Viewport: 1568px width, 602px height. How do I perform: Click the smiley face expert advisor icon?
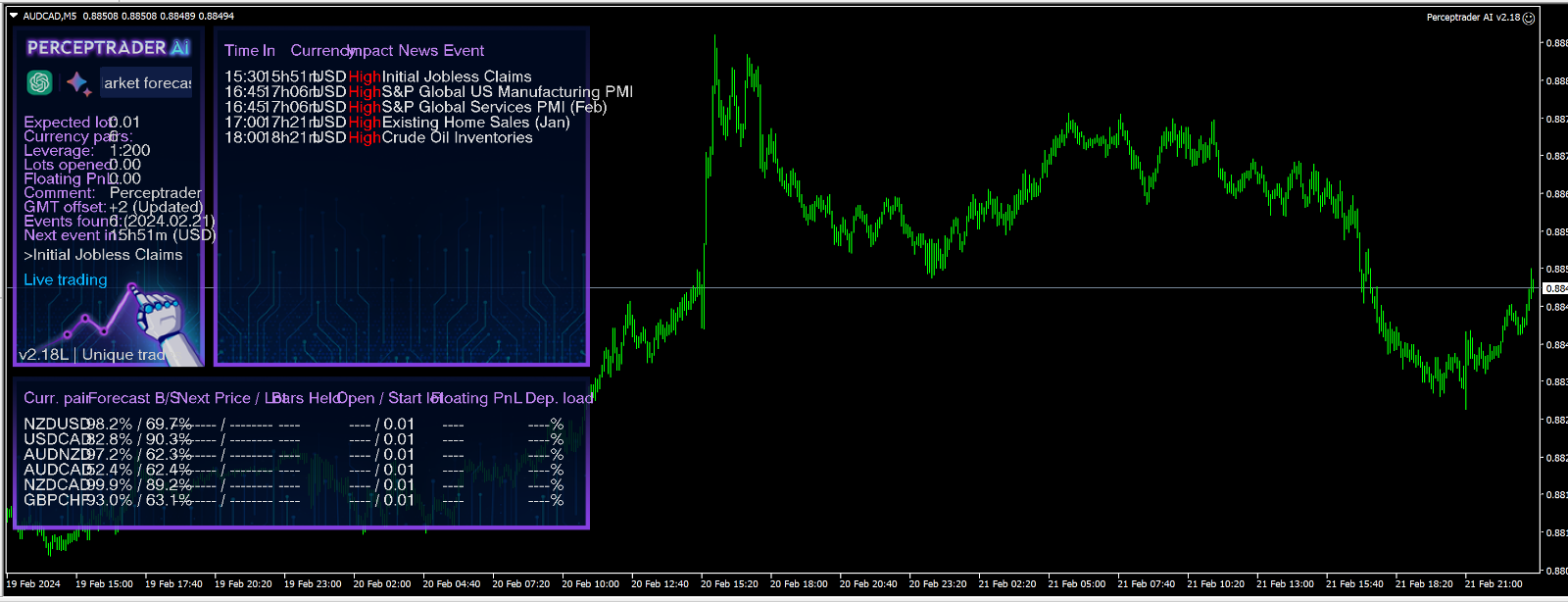tap(1529, 18)
